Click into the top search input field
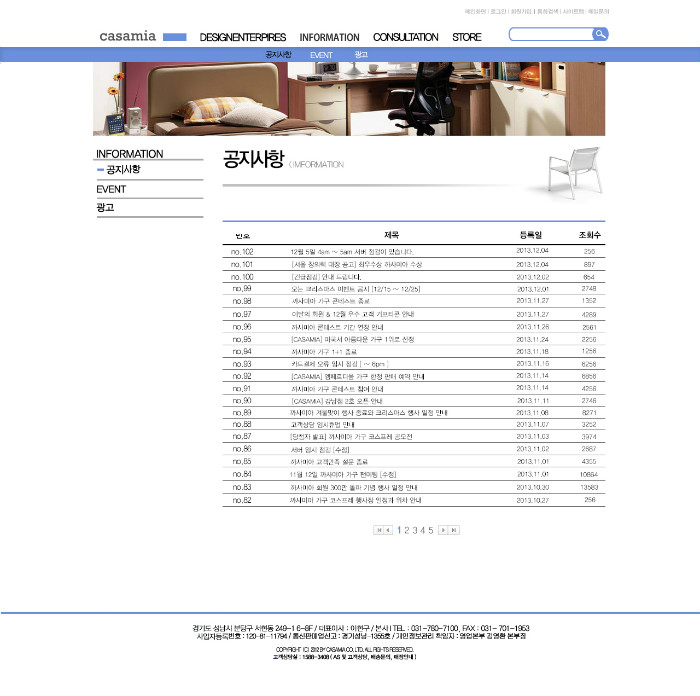This screenshot has height=696, width=700. [550, 34]
